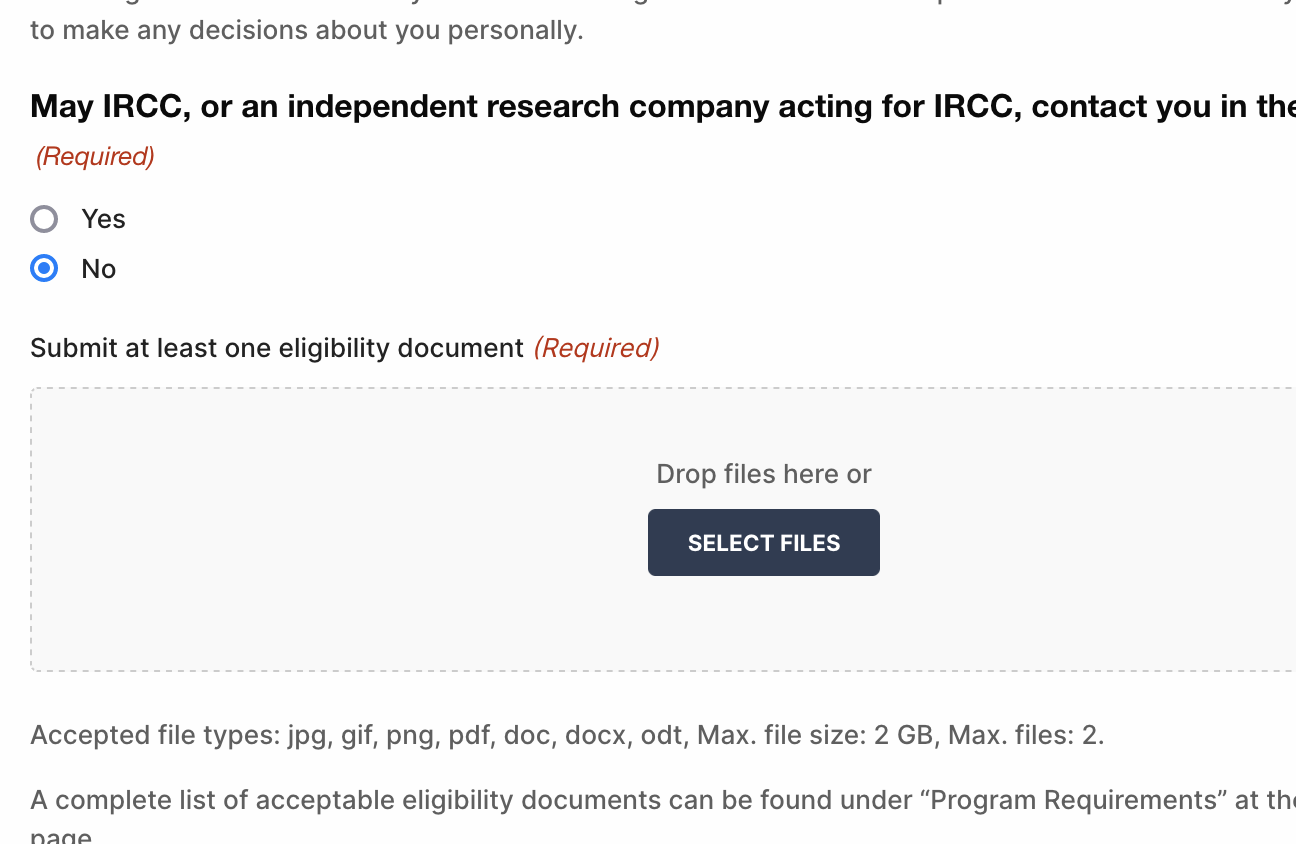The width and height of the screenshot is (1296, 844).
Task: Click the red '(Required)' beside eligibility document label
Action: (596, 348)
